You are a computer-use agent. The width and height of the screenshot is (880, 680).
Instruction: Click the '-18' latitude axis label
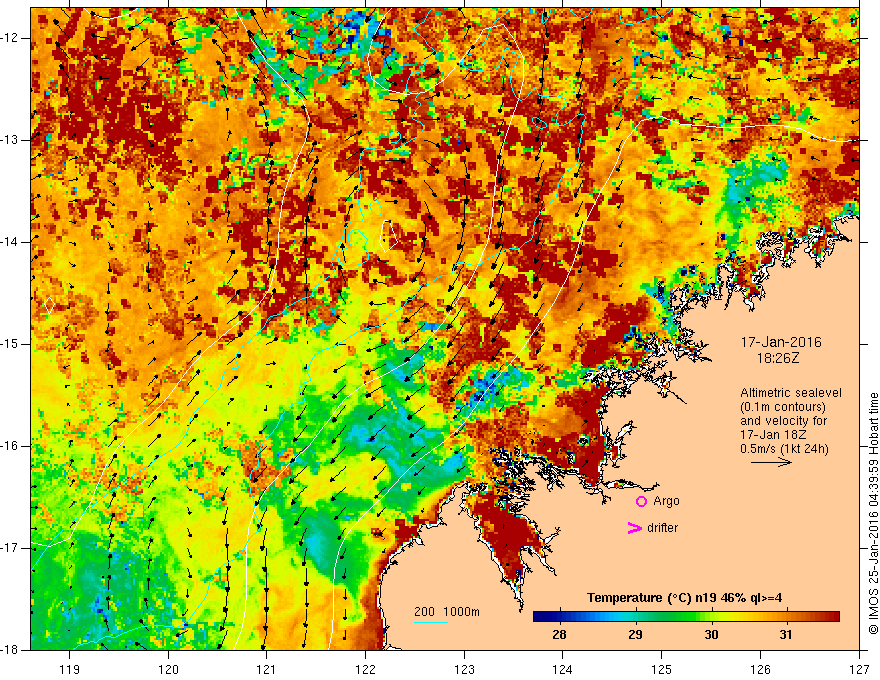[10, 650]
